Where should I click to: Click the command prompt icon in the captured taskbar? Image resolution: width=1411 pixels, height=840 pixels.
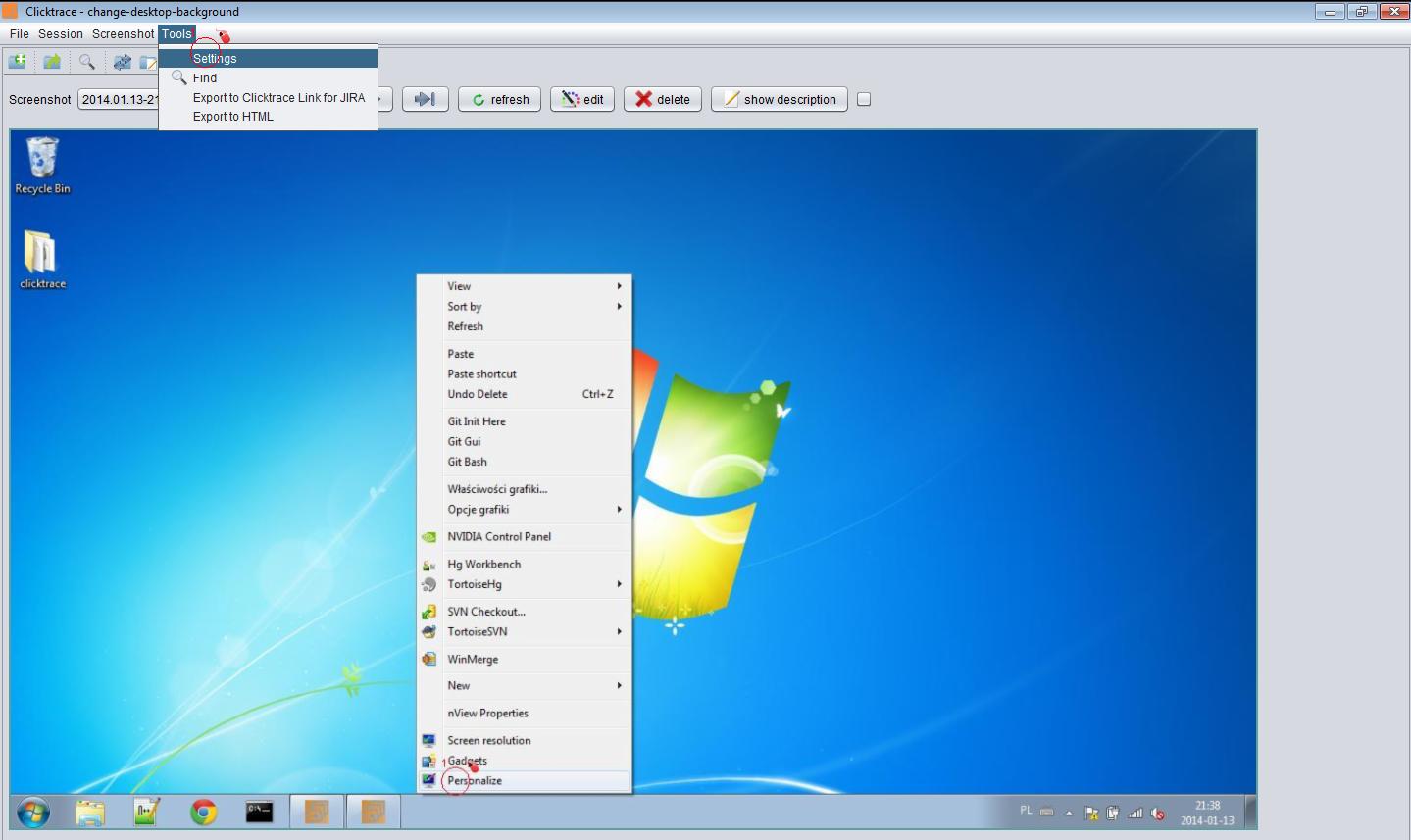(259, 812)
